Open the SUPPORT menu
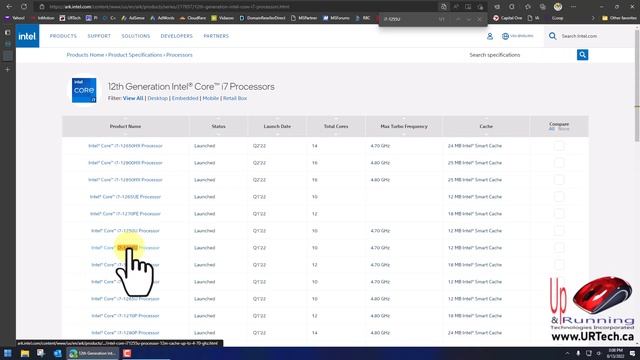The height and width of the screenshot is (360, 640). point(99,36)
